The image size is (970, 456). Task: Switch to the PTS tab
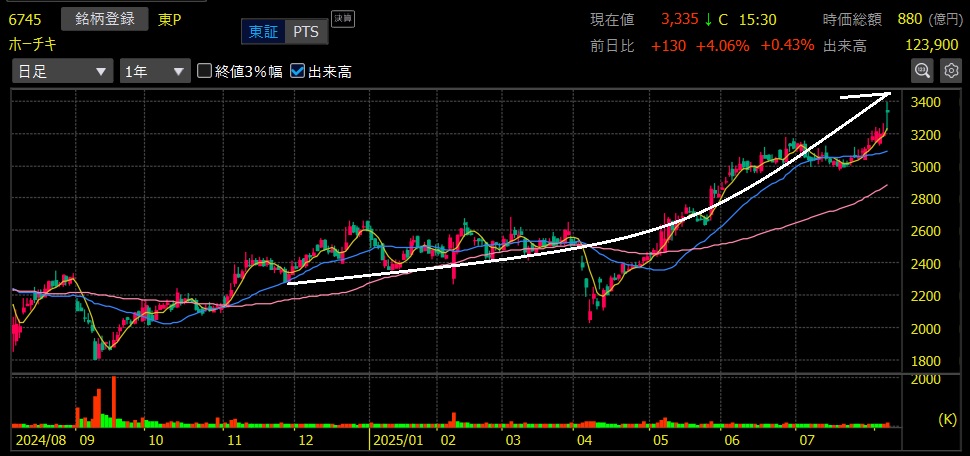[306, 32]
